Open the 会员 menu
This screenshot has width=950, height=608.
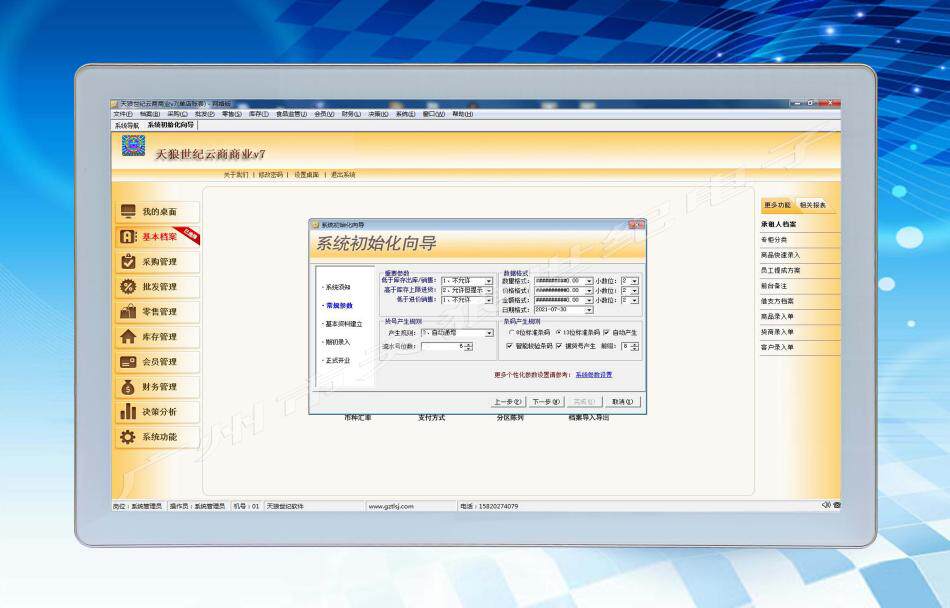(324, 114)
